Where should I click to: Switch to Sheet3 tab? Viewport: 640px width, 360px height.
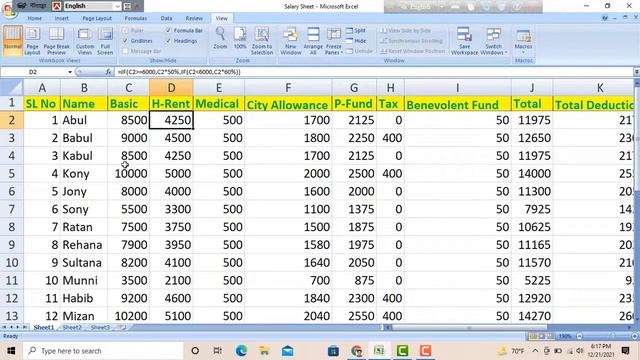100,327
